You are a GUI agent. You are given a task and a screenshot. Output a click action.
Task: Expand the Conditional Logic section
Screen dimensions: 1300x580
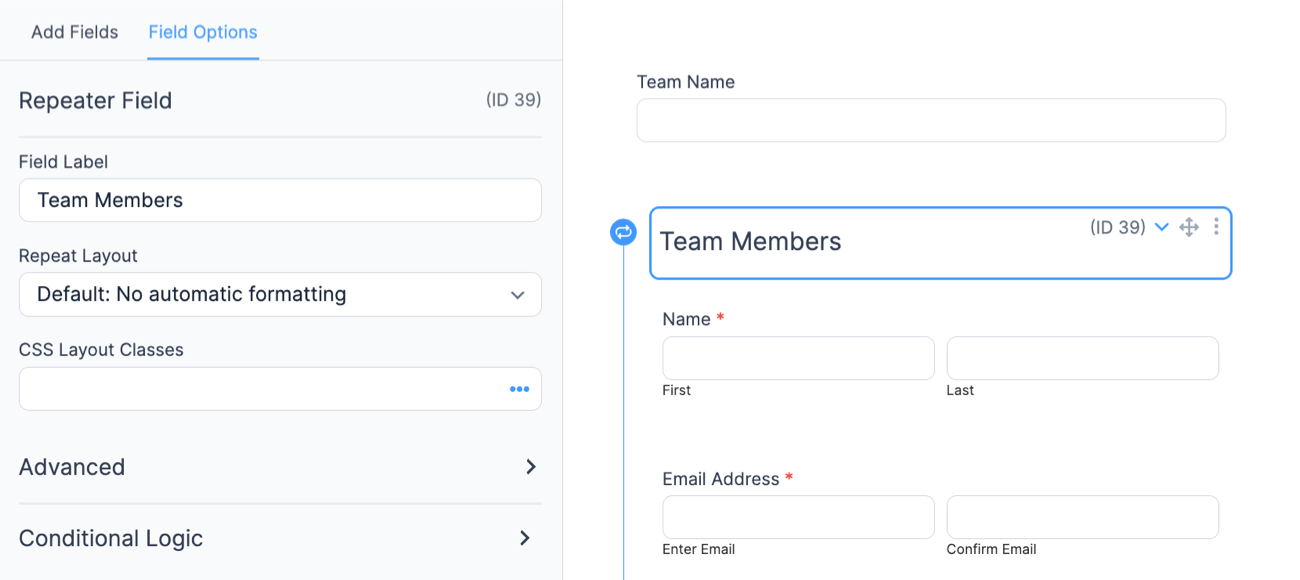(280, 538)
